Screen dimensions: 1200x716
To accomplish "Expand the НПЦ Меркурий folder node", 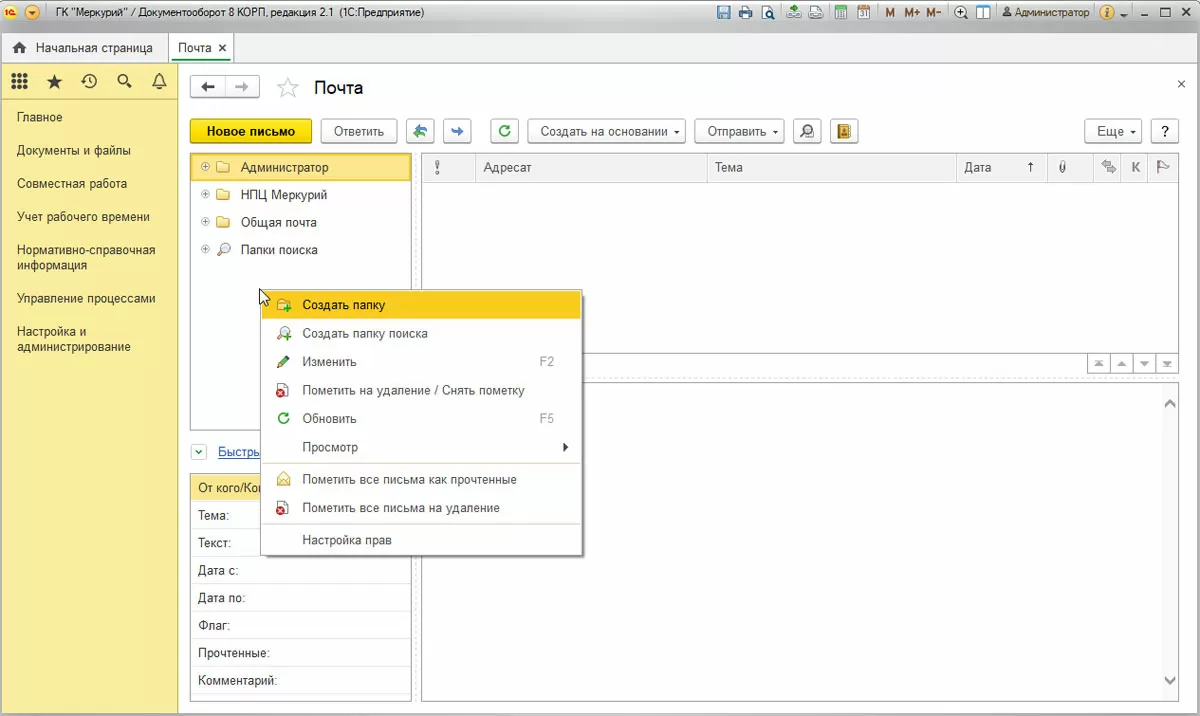I will pyautogui.click(x=205, y=195).
